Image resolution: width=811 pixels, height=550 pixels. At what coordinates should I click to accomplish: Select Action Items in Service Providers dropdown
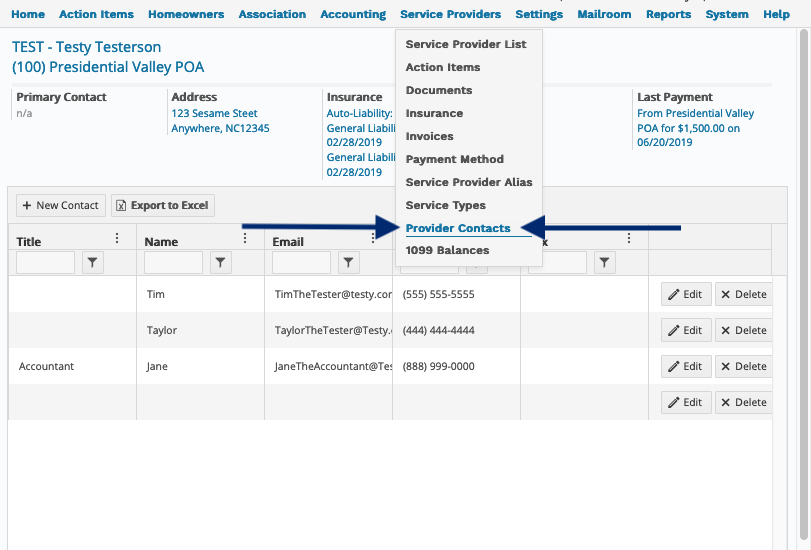[443, 67]
